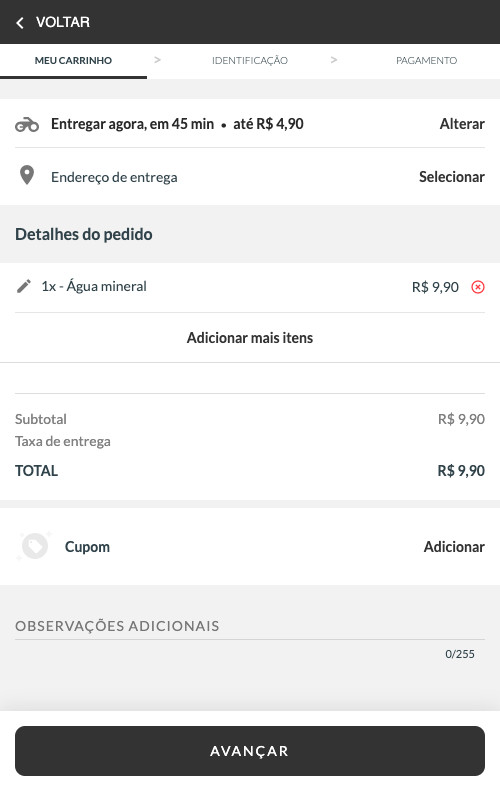500x791 pixels.
Task: Go to the Identificação step
Action: 250,61
